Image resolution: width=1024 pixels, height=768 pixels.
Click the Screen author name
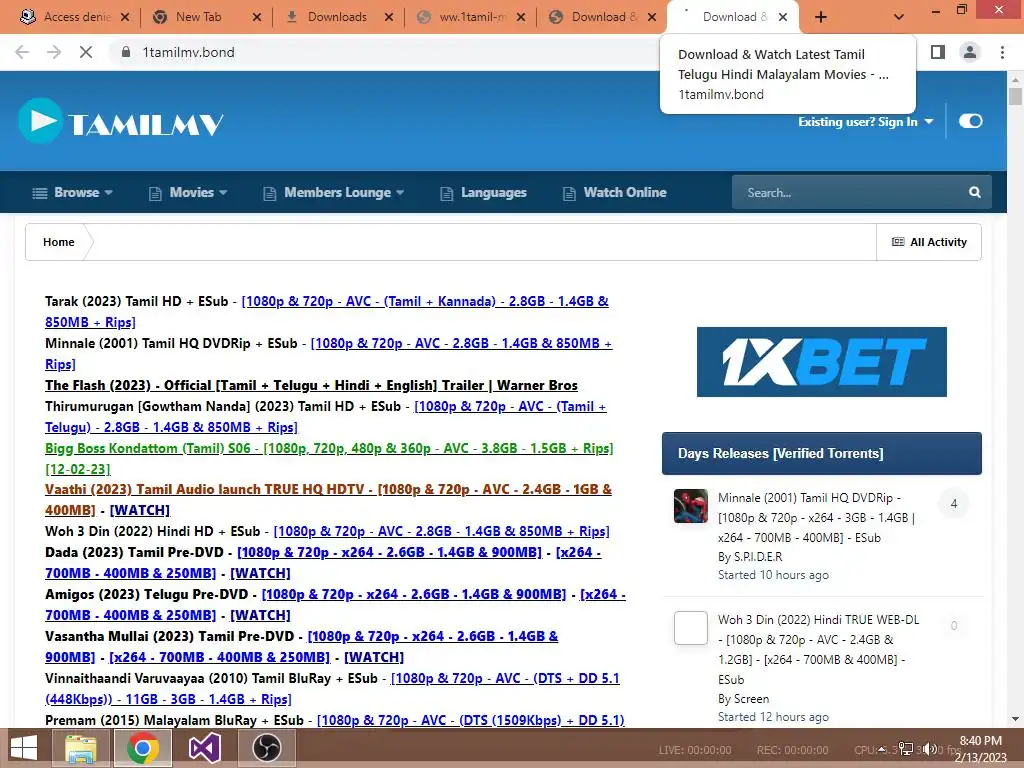point(751,698)
